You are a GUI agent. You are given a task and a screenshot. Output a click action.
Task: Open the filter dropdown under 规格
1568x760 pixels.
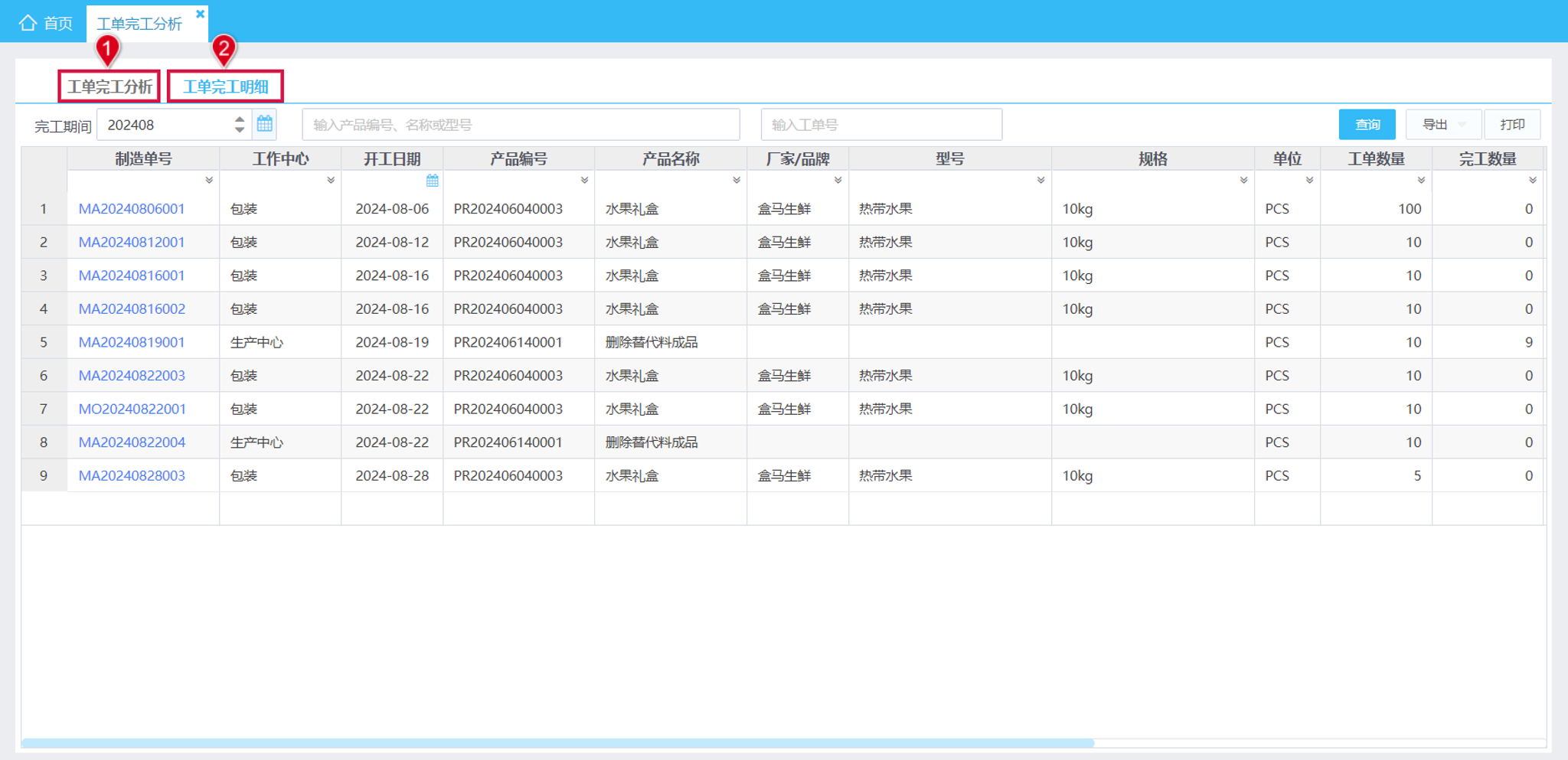[x=1244, y=181]
